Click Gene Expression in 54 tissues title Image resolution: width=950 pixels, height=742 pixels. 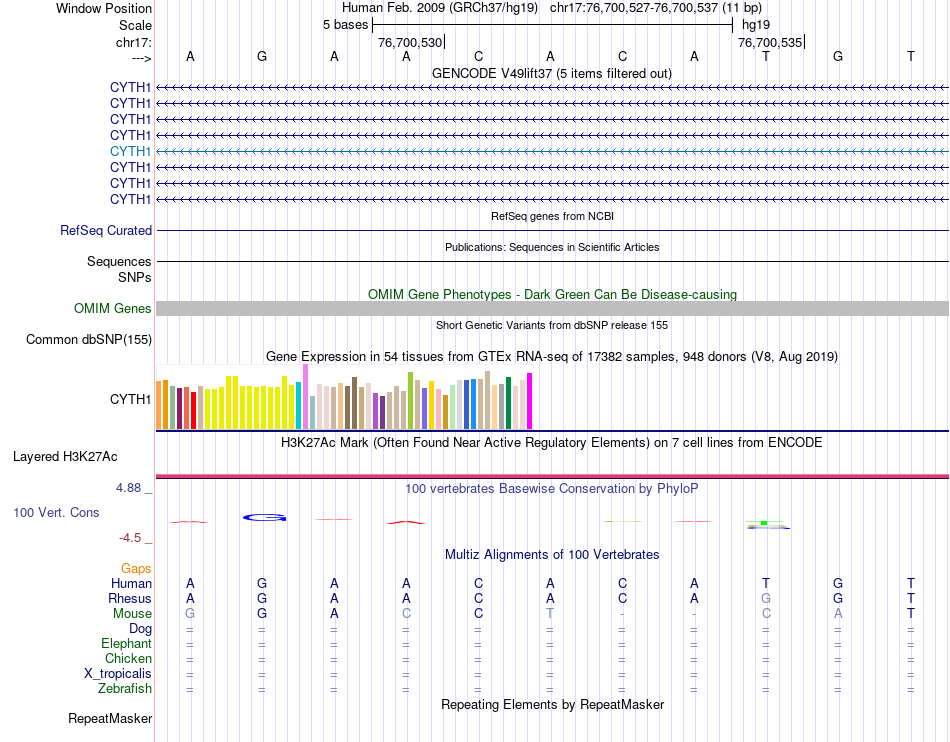pyautogui.click(x=551, y=356)
